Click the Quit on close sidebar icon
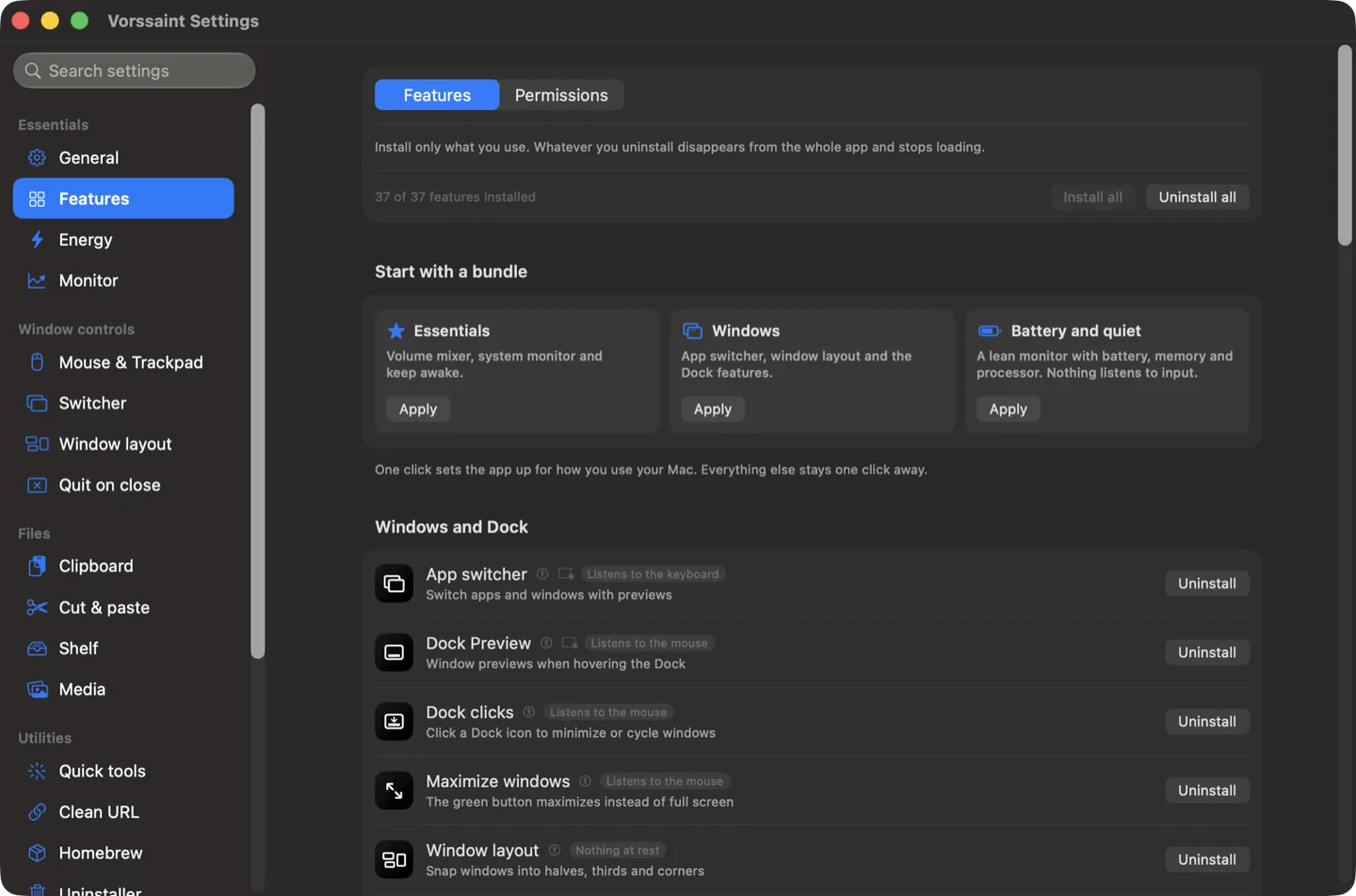The image size is (1356, 896). [37, 486]
